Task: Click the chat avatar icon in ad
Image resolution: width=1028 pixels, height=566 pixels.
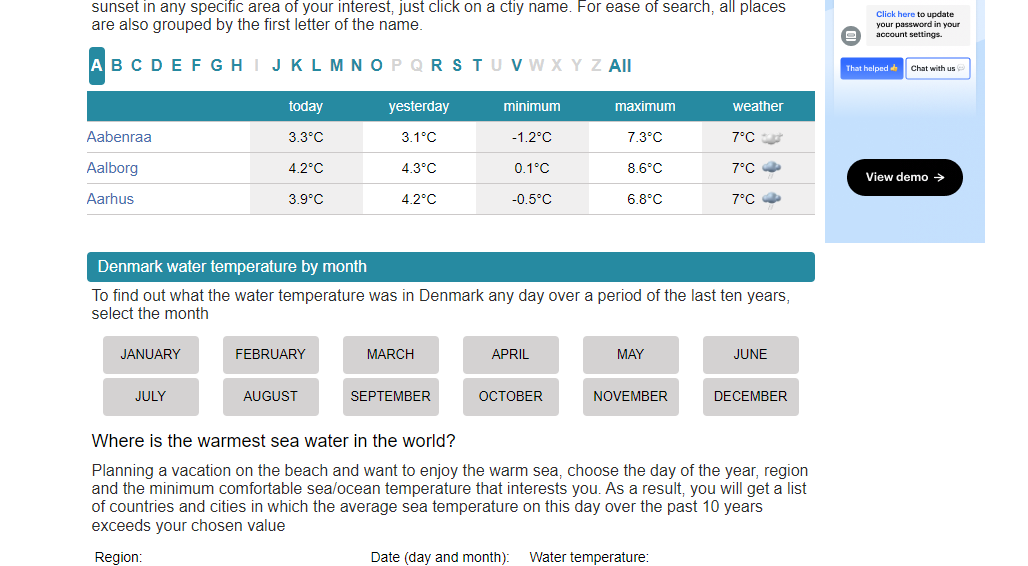Action: click(851, 35)
